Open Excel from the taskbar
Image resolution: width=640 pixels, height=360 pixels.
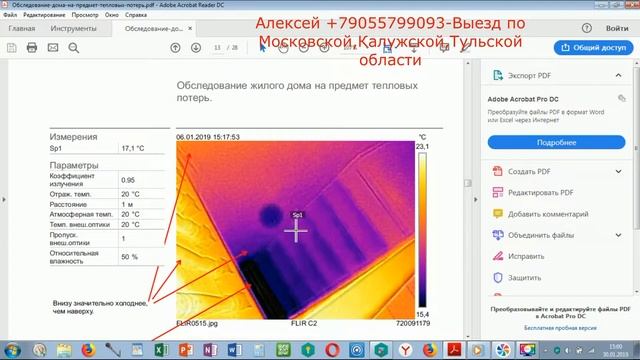[x=161, y=350]
